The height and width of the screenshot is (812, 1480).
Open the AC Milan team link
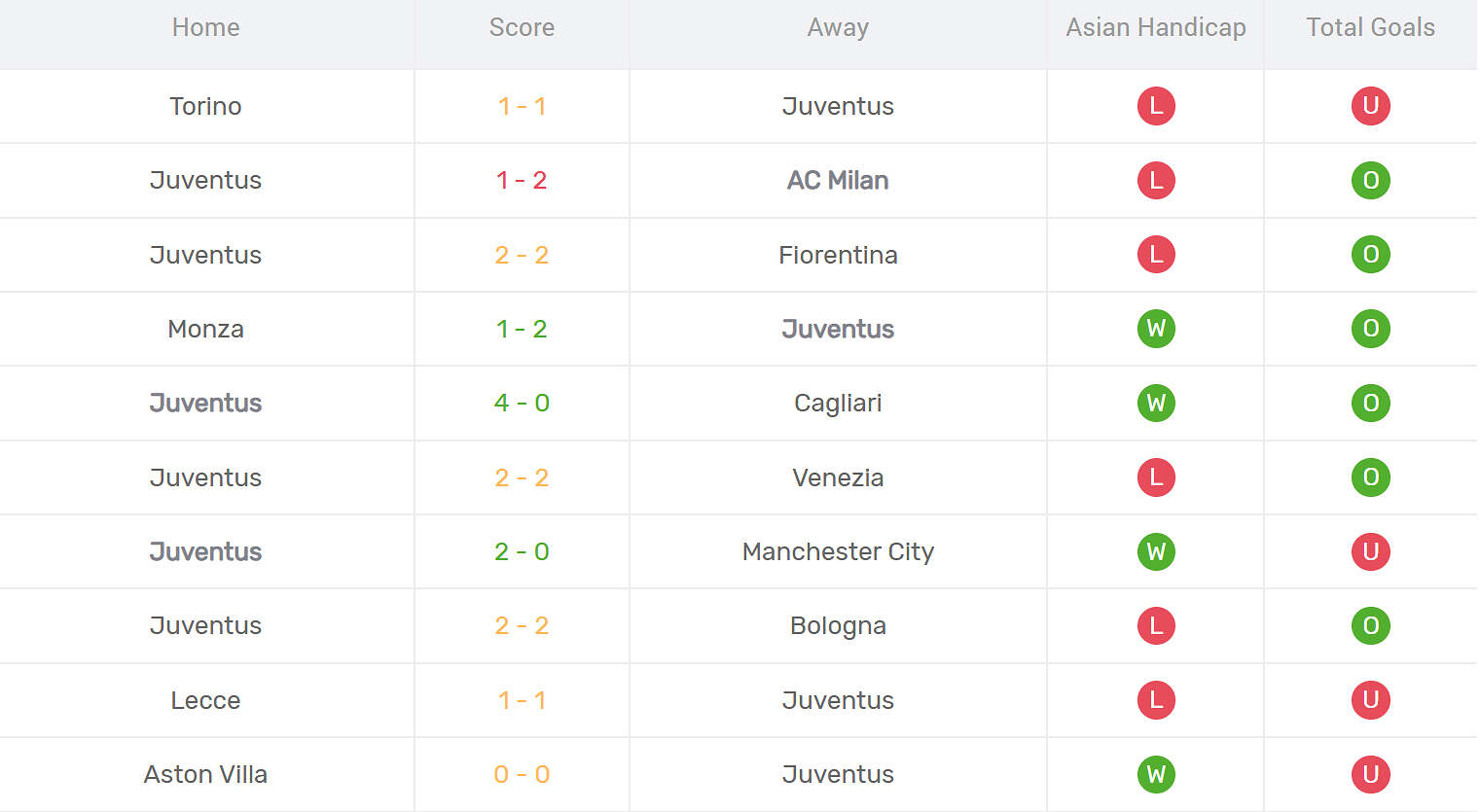coord(838,180)
